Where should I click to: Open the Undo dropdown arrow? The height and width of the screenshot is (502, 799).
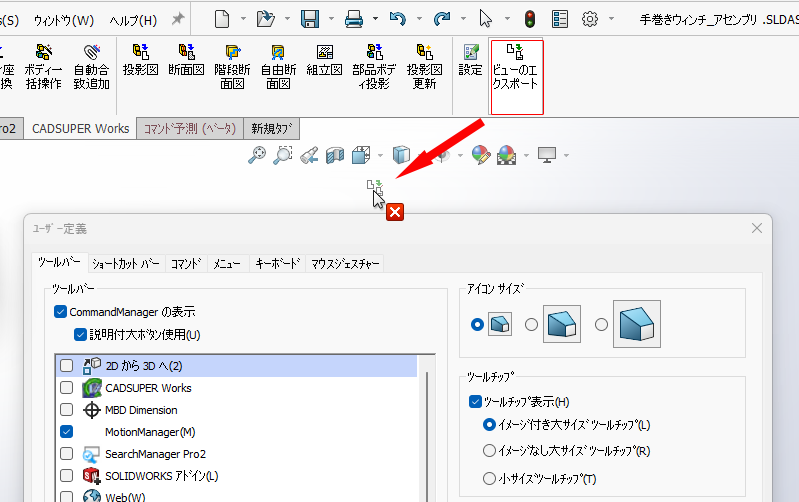[x=419, y=19]
